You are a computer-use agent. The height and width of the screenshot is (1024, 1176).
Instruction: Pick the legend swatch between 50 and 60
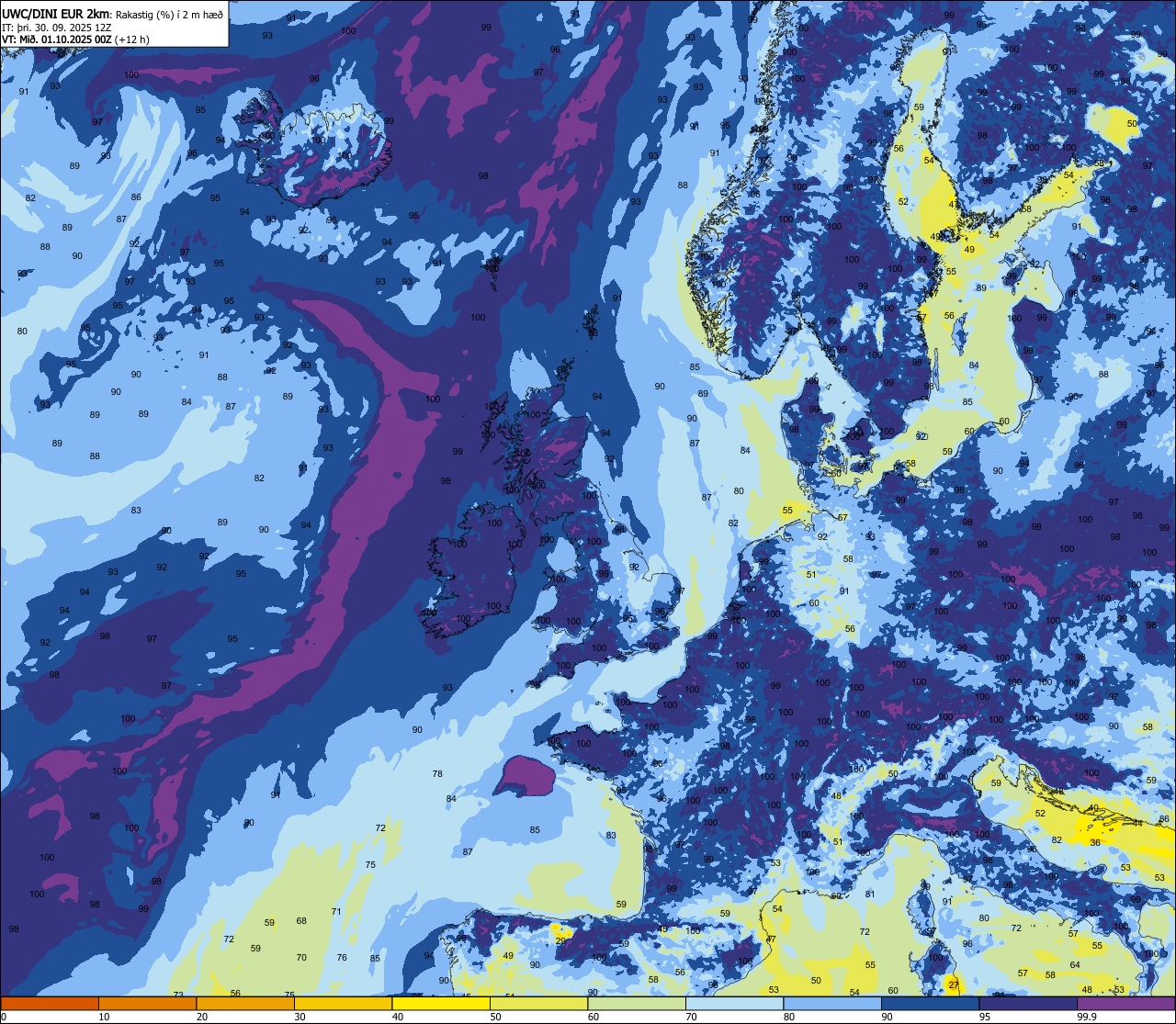click(538, 1003)
